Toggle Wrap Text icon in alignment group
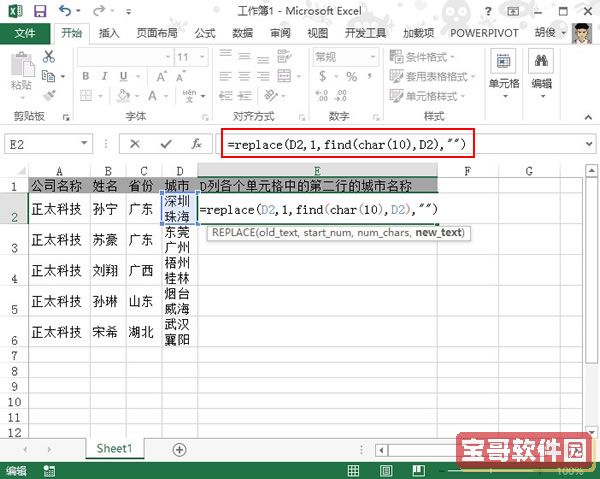This screenshot has height=479, width=600. [284, 57]
